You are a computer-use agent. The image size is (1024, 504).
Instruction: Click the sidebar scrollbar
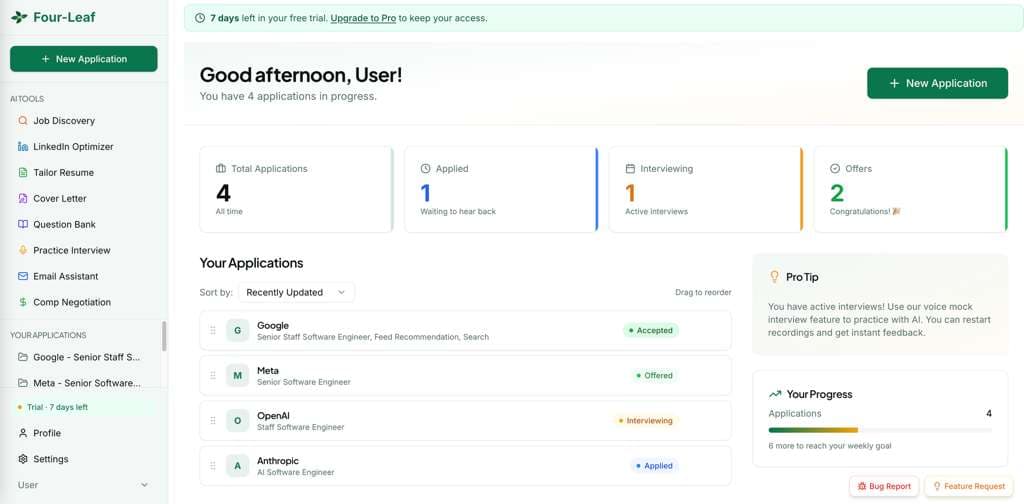coord(164,336)
